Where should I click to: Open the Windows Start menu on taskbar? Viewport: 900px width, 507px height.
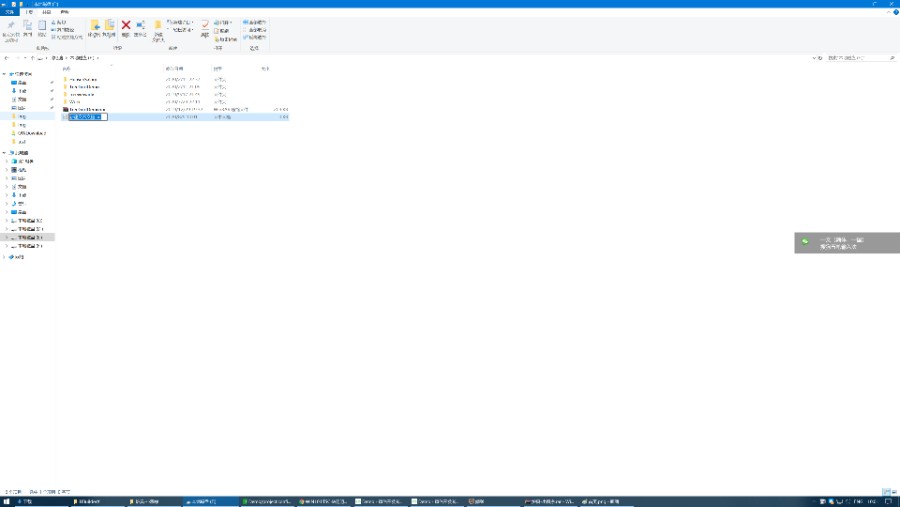7,501
